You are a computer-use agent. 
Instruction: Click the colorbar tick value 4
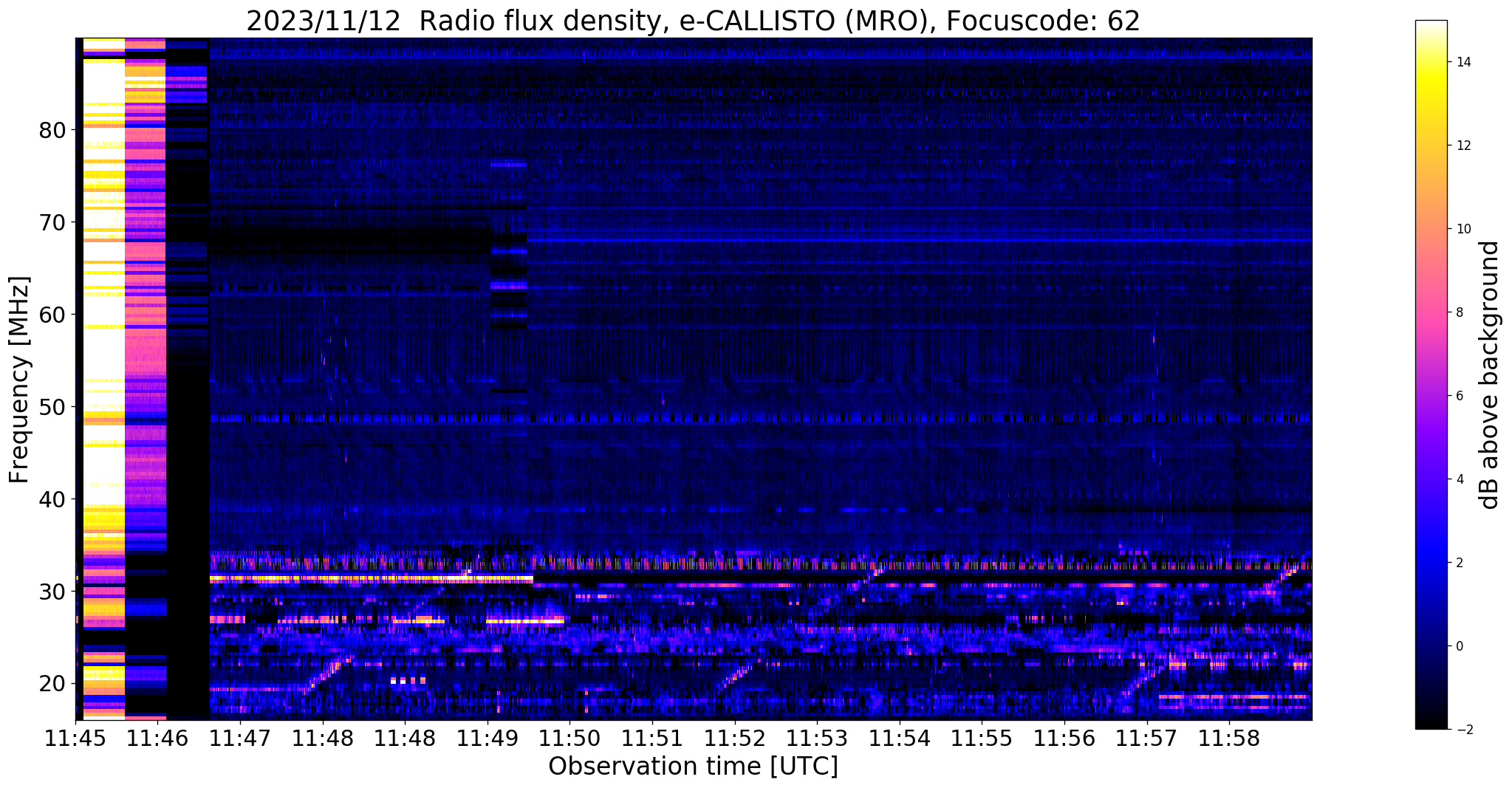click(1459, 479)
